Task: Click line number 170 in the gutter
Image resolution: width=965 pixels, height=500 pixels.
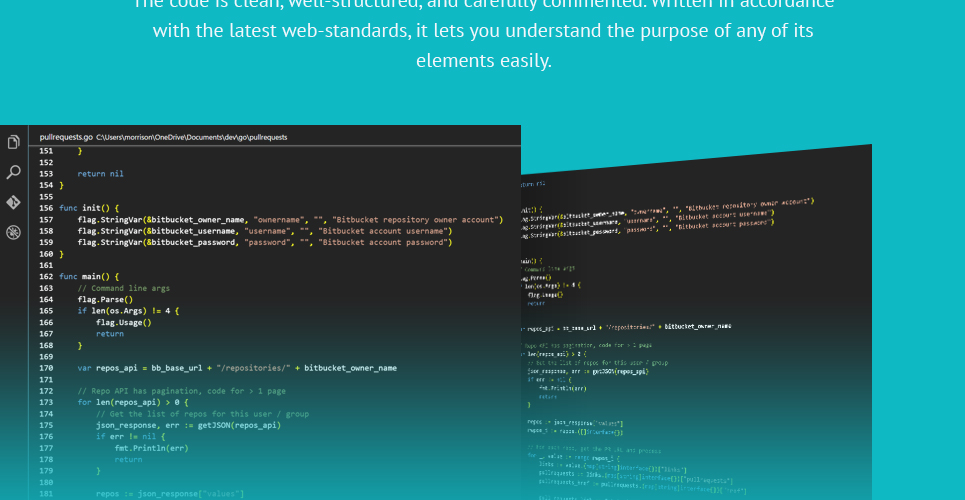Action: [x=46, y=368]
